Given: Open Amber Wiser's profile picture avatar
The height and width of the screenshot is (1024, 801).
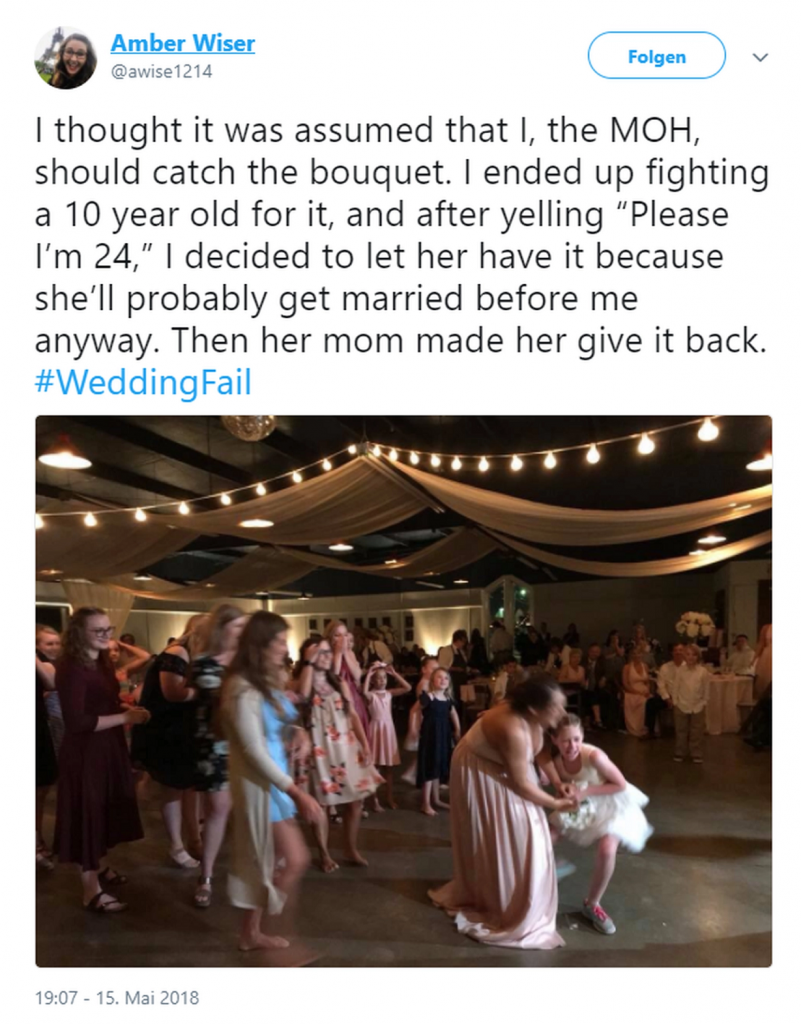Looking at the screenshot, I should tap(65, 58).
